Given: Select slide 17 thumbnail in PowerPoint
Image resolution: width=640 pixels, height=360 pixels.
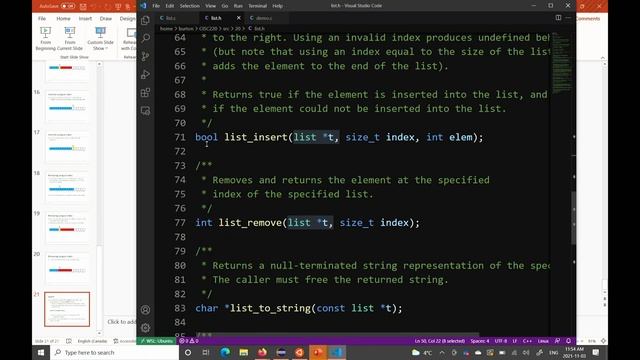Looking at the screenshot, I should tap(67, 147).
